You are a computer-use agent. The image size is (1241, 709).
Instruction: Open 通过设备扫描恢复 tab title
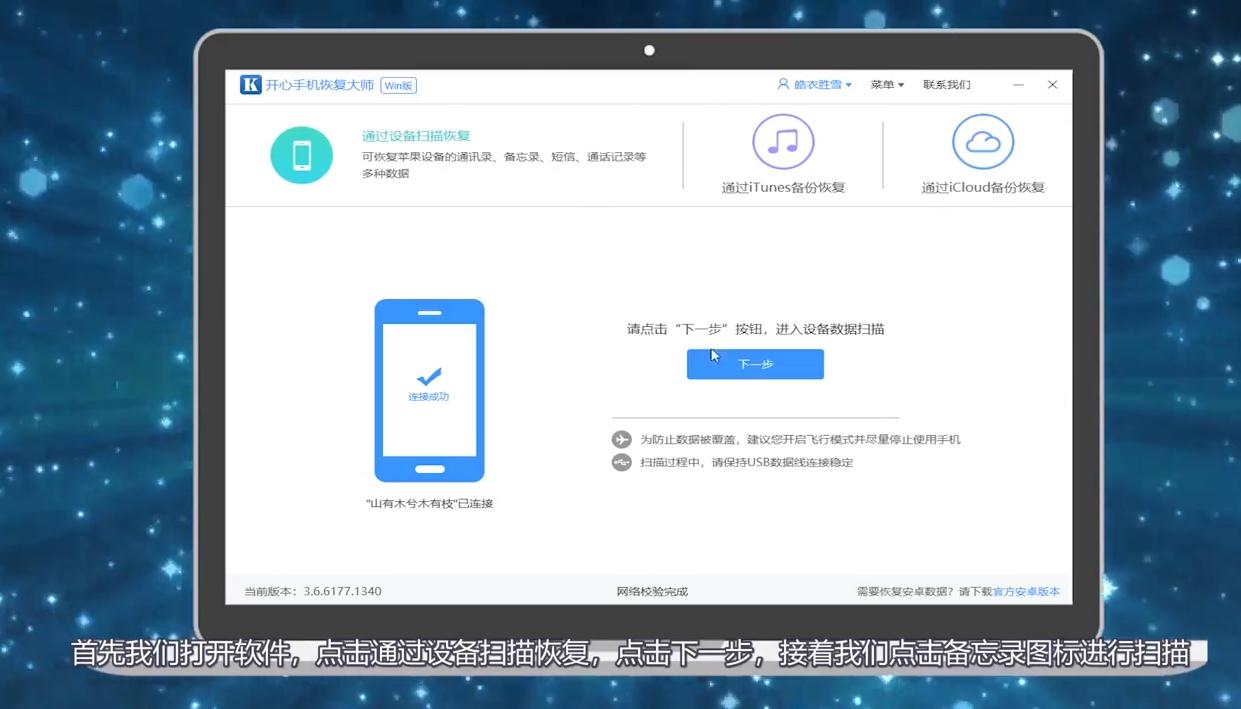pyautogui.click(x=416, y=136)
